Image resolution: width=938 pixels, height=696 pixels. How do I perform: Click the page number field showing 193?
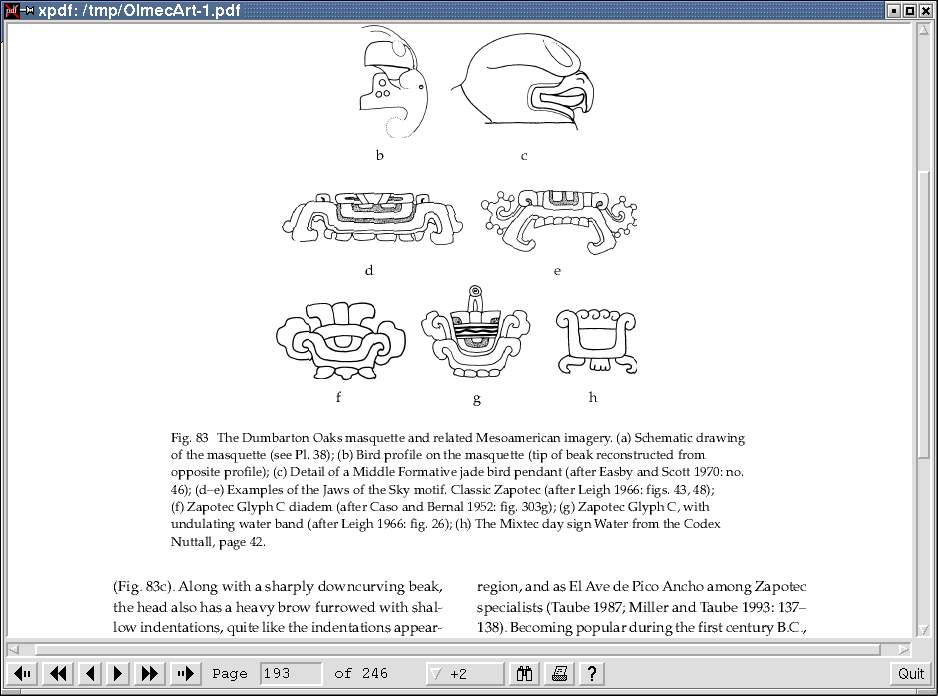coord(291,674)
